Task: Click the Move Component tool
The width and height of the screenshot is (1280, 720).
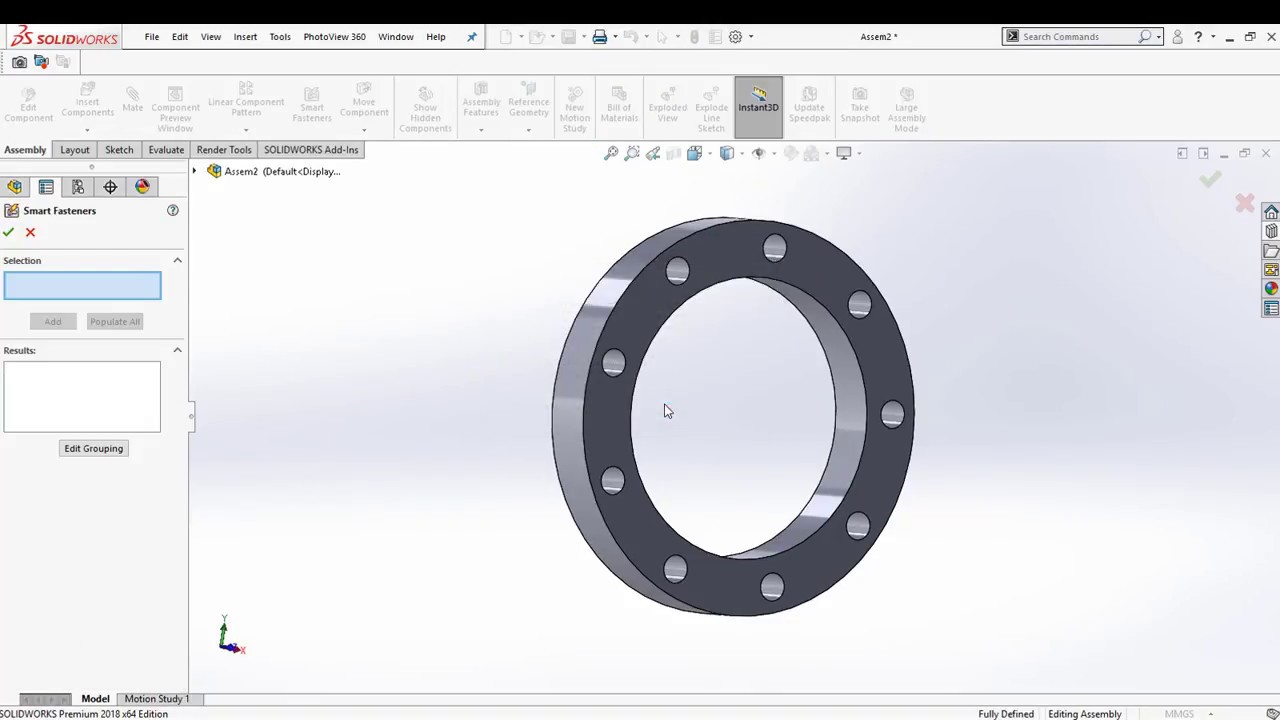Action: (364, 100)
